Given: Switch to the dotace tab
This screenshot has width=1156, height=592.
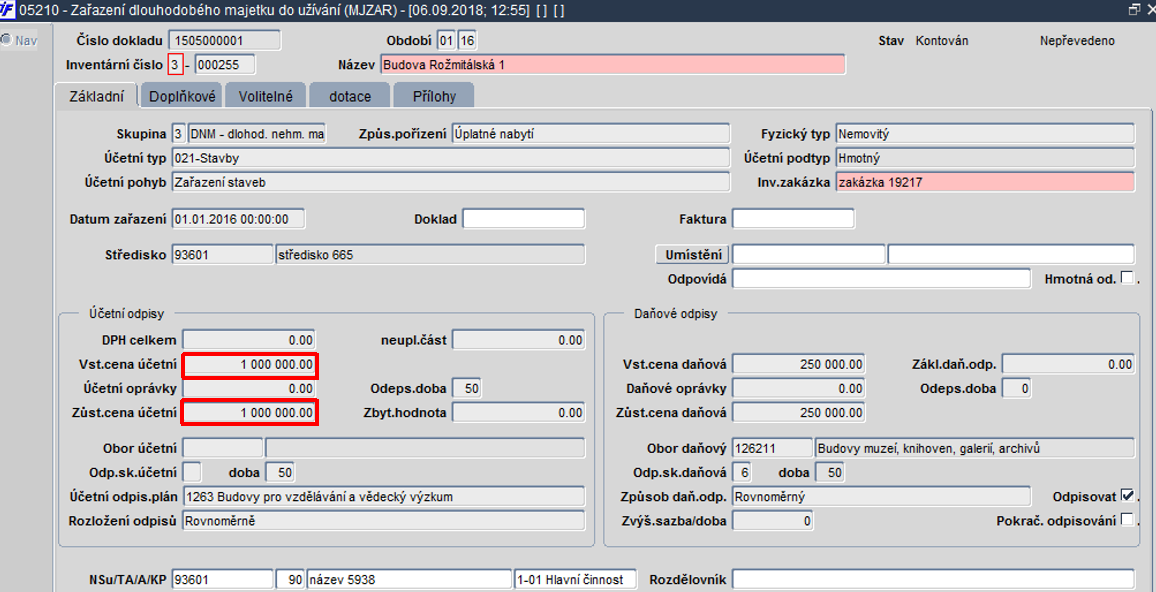Looking at the screenshot, I should [349, 96].
